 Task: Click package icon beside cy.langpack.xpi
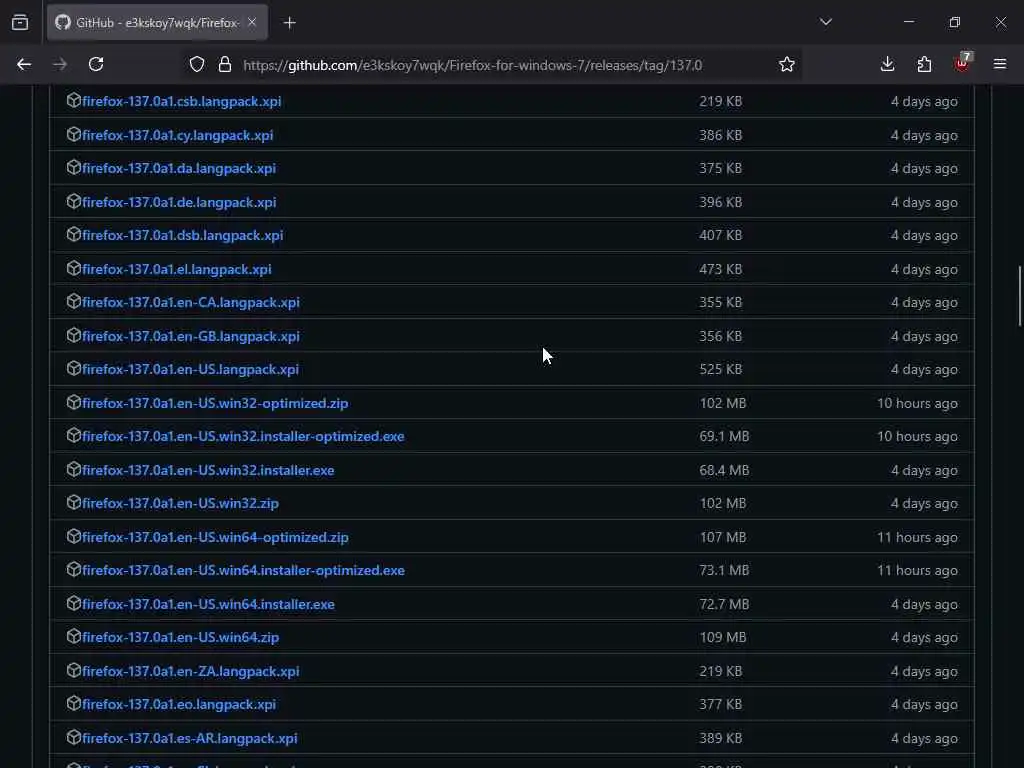tap(74, 134)
